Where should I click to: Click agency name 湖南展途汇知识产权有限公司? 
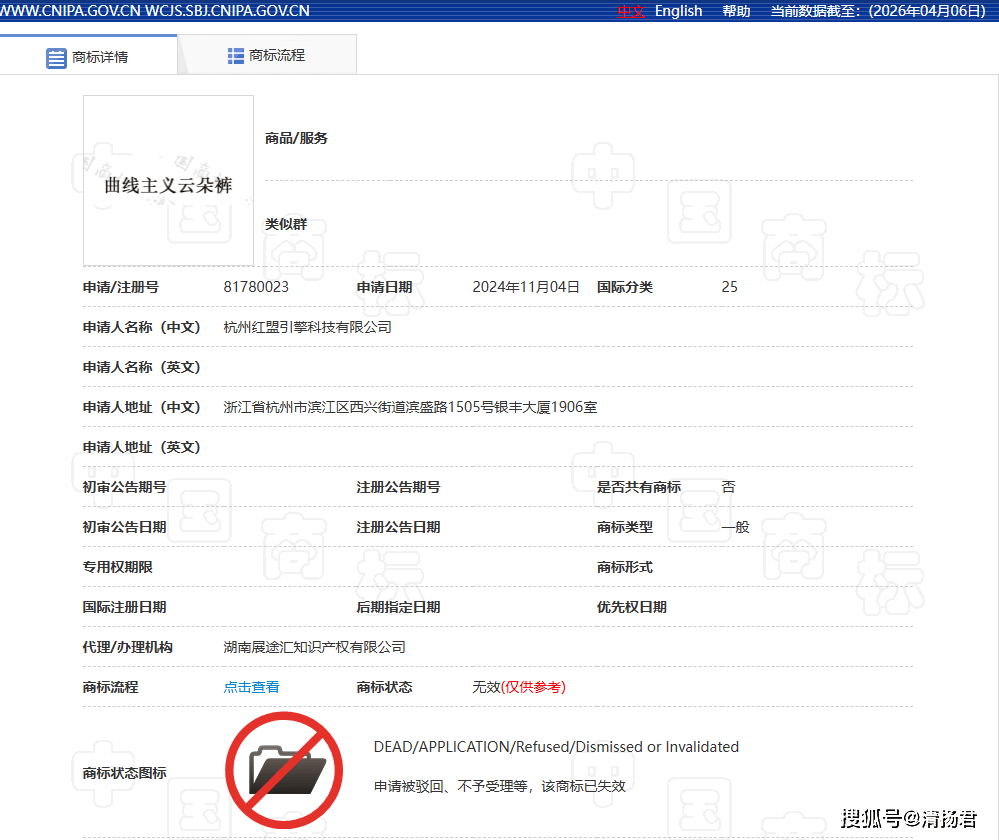pyautogui.click(x=314, y=647)
